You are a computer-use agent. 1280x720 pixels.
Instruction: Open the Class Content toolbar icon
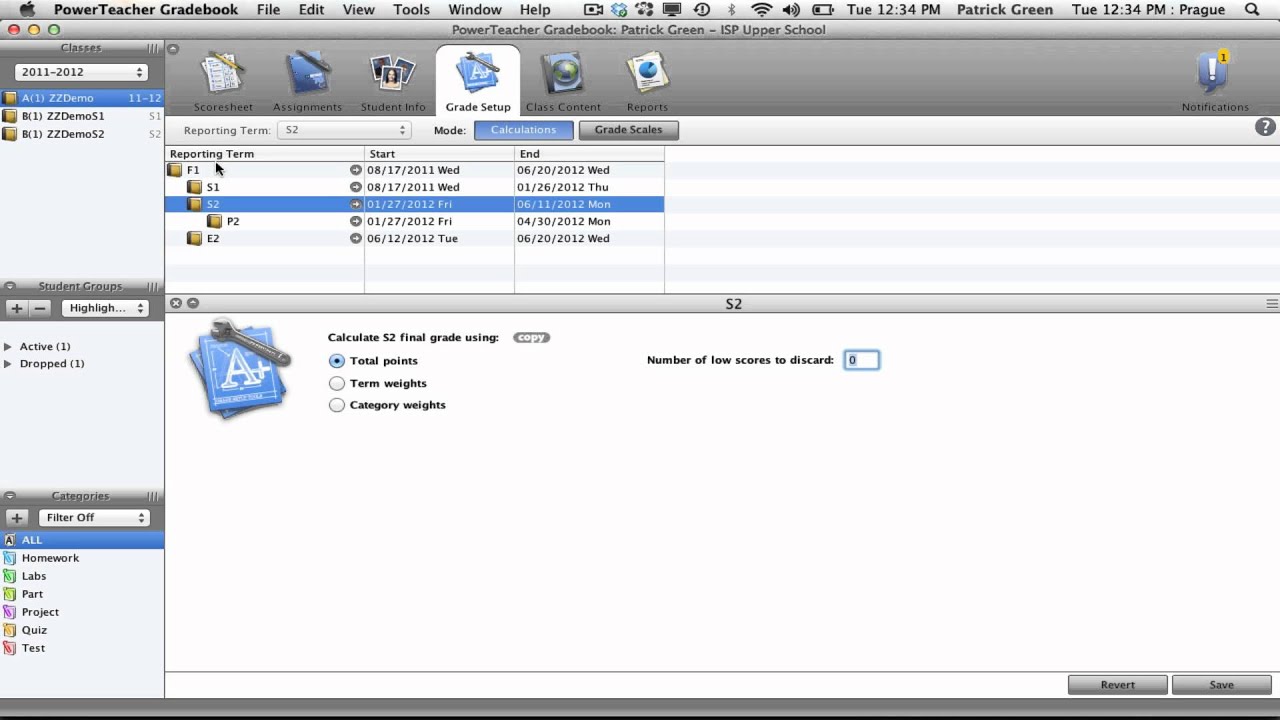(563, 82)
